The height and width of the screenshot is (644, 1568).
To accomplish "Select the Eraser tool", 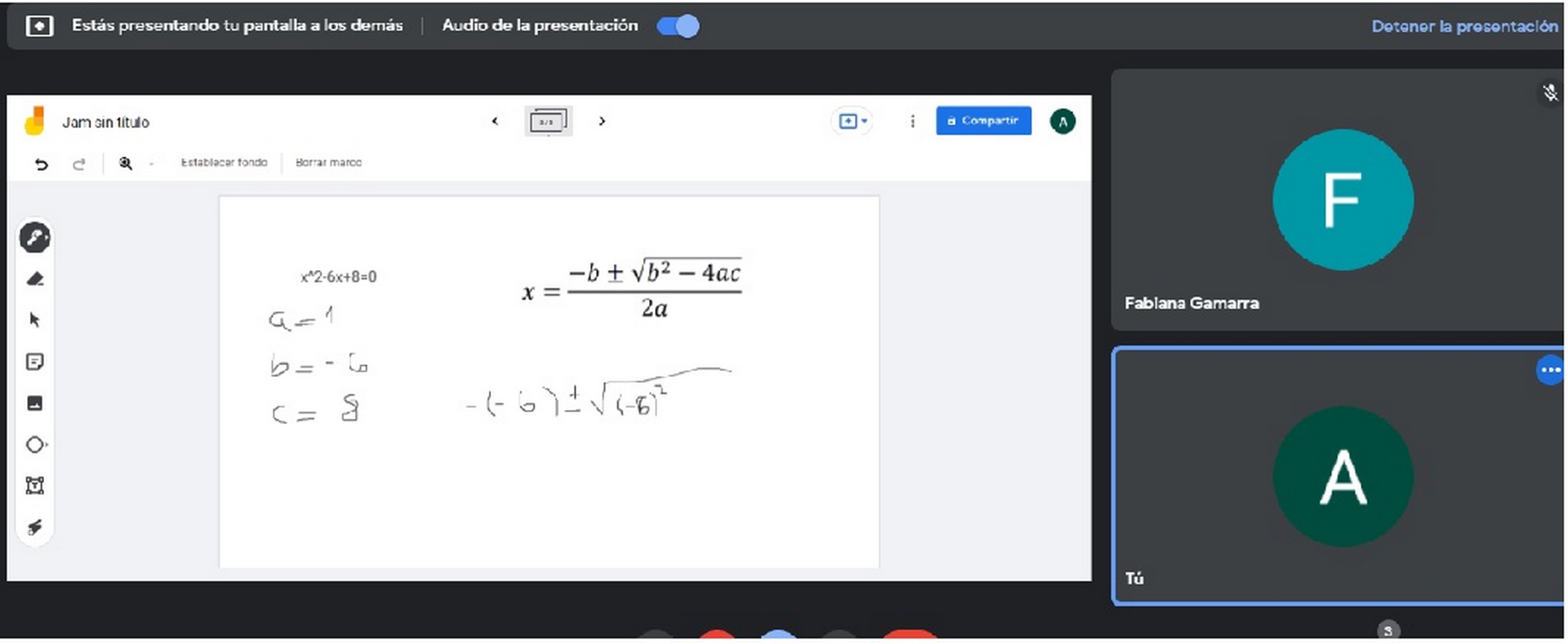I will pos(35,279).
